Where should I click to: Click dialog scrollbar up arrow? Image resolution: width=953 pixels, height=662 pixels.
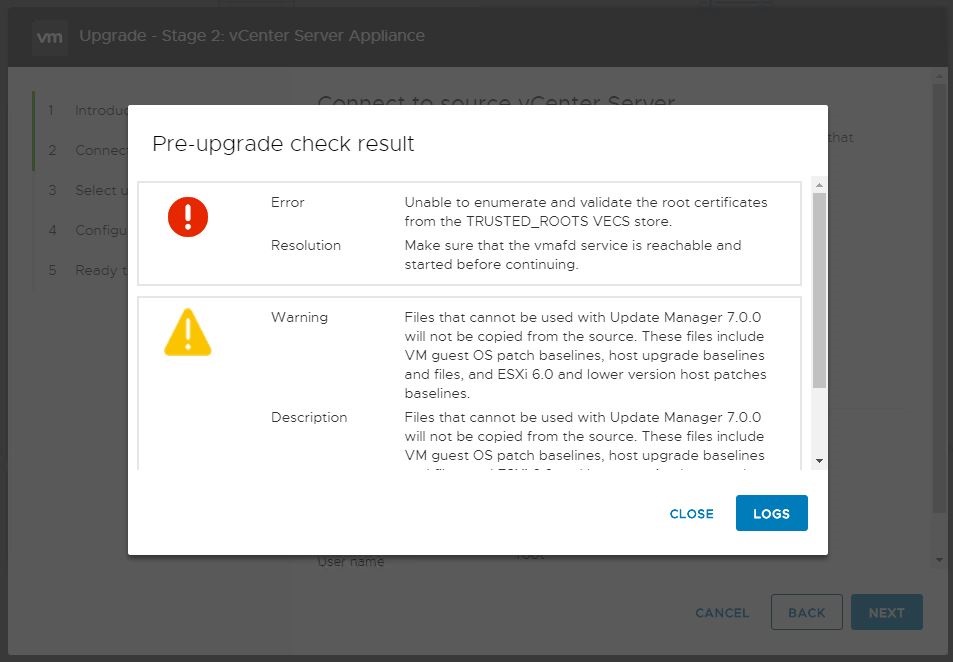point(819,185)
